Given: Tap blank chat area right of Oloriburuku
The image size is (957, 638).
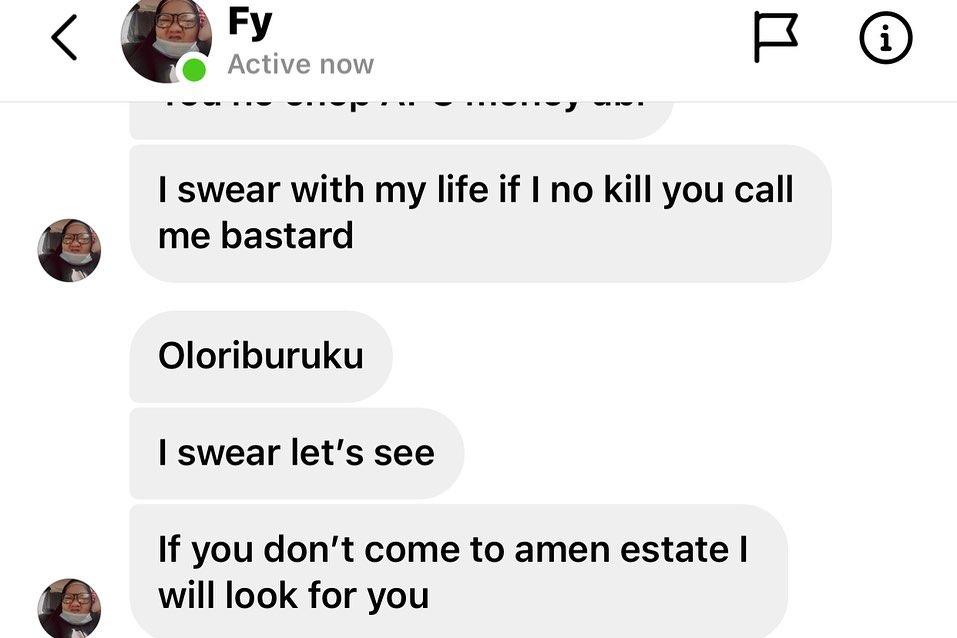Looking at the screenshot, I should tap(671, 357).
